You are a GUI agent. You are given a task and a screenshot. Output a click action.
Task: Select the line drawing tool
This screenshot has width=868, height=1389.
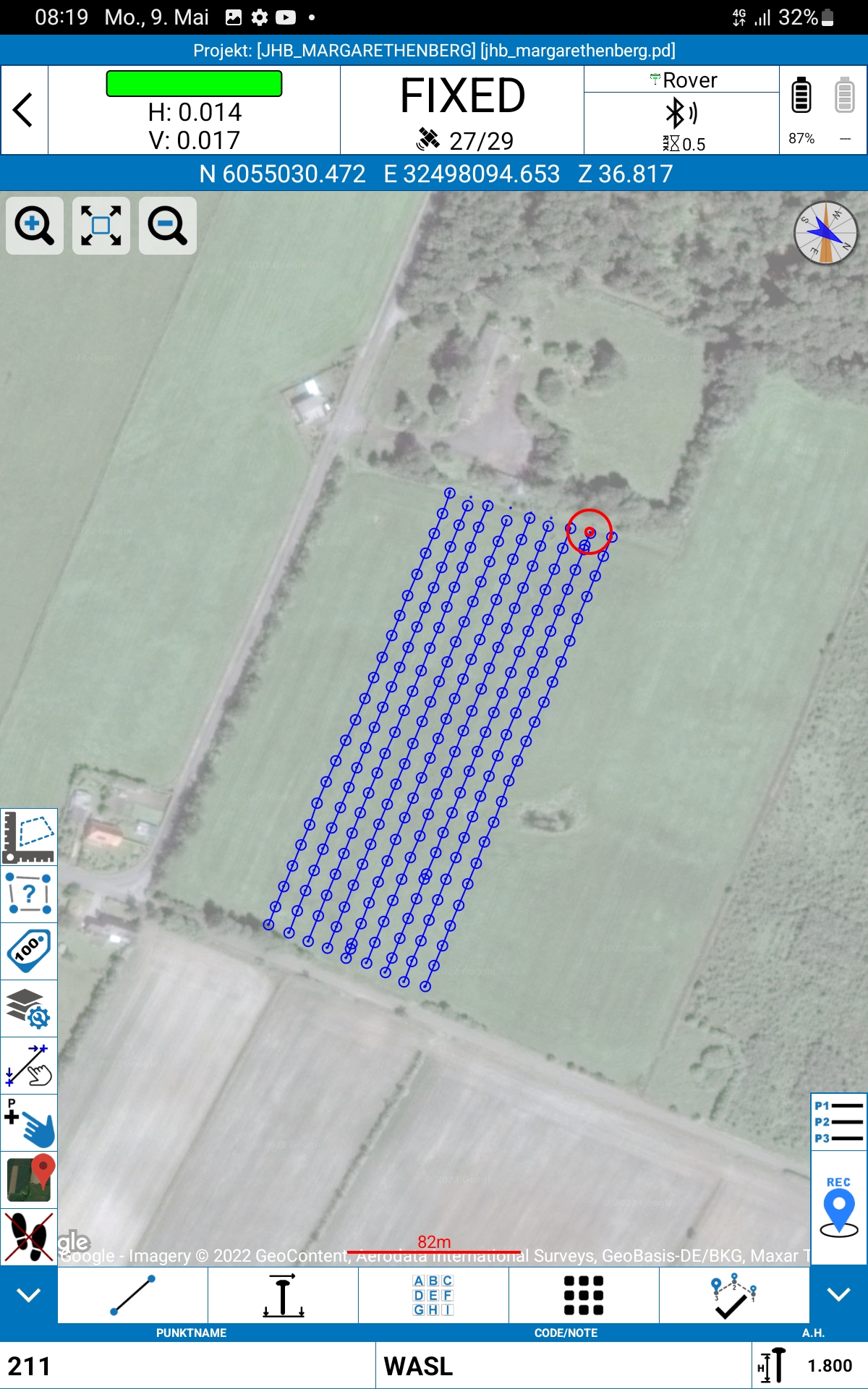[133, 1295]
